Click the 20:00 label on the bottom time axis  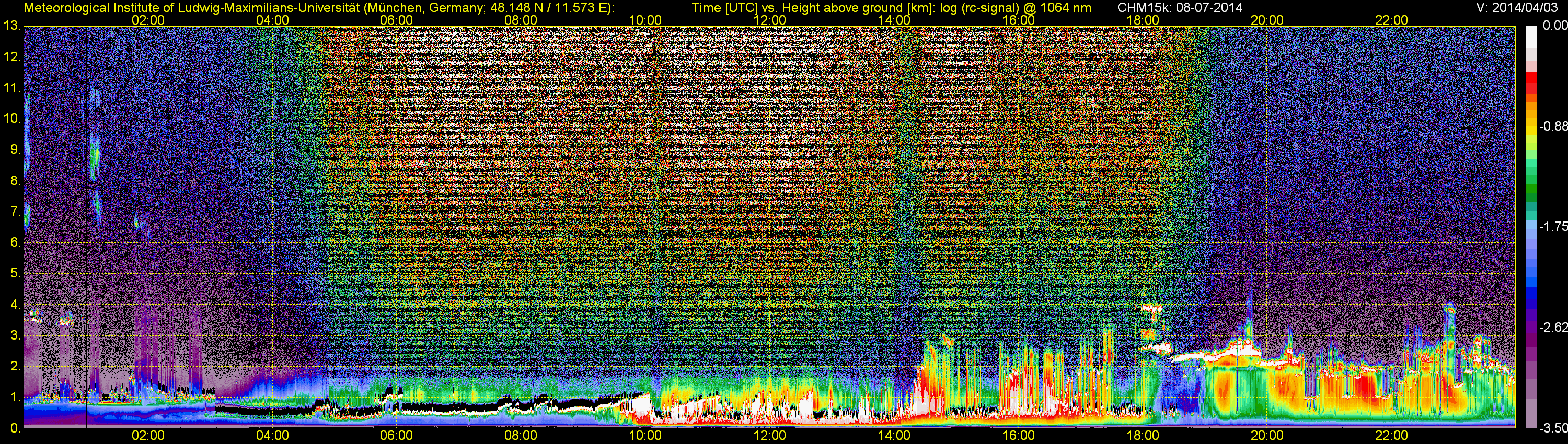[x=1267, y=436]
